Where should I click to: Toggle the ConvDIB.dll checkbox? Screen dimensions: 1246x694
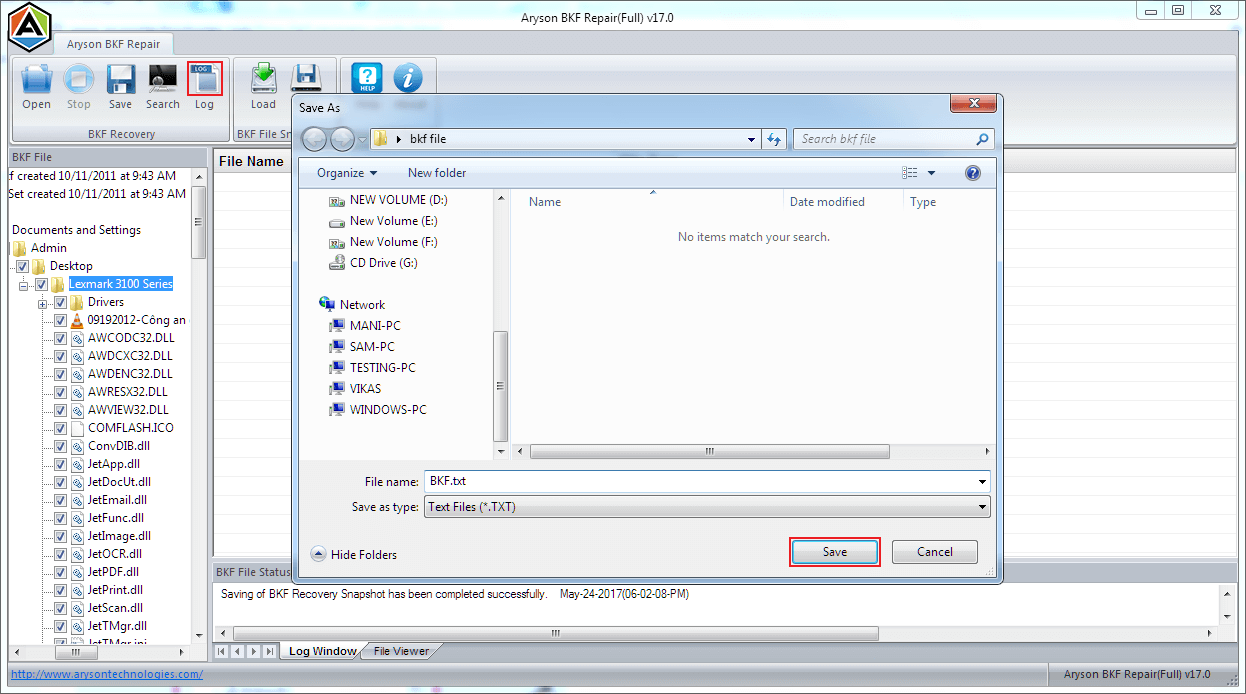61,446
